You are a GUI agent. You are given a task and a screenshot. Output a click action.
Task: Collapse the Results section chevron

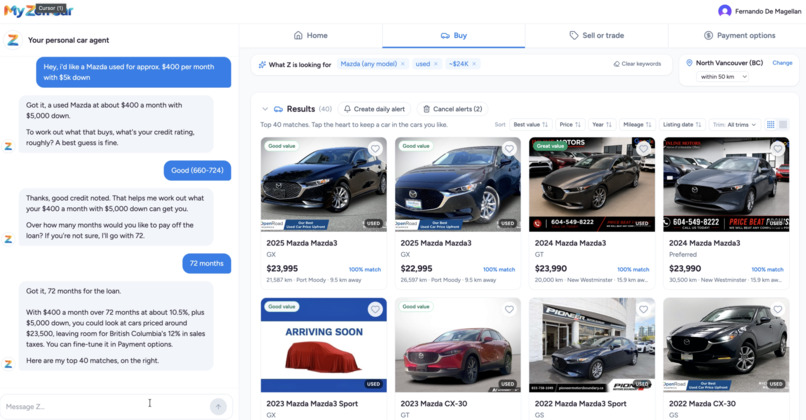[x=265, y=109]
